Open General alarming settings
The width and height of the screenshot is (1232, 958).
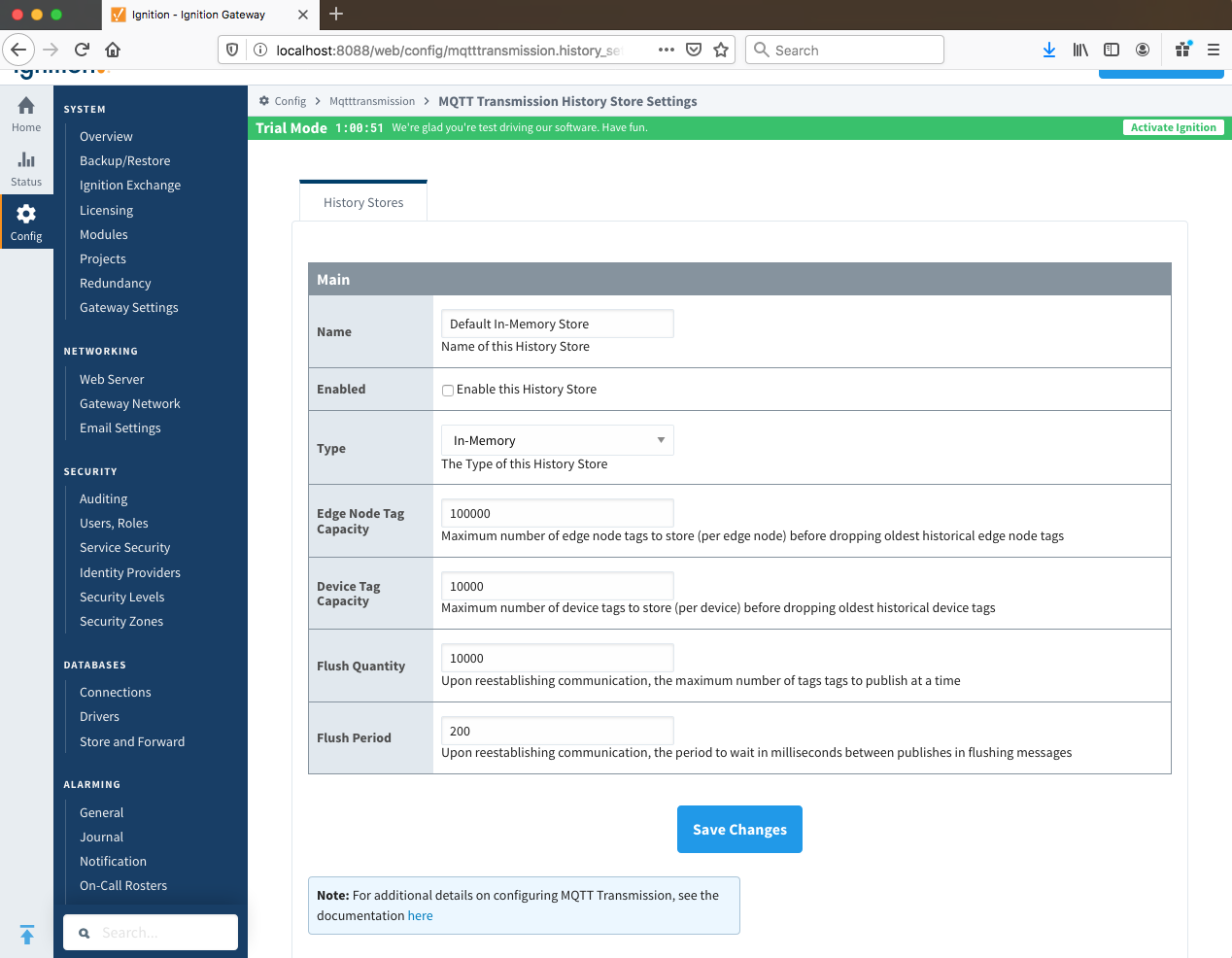point(102,812)
